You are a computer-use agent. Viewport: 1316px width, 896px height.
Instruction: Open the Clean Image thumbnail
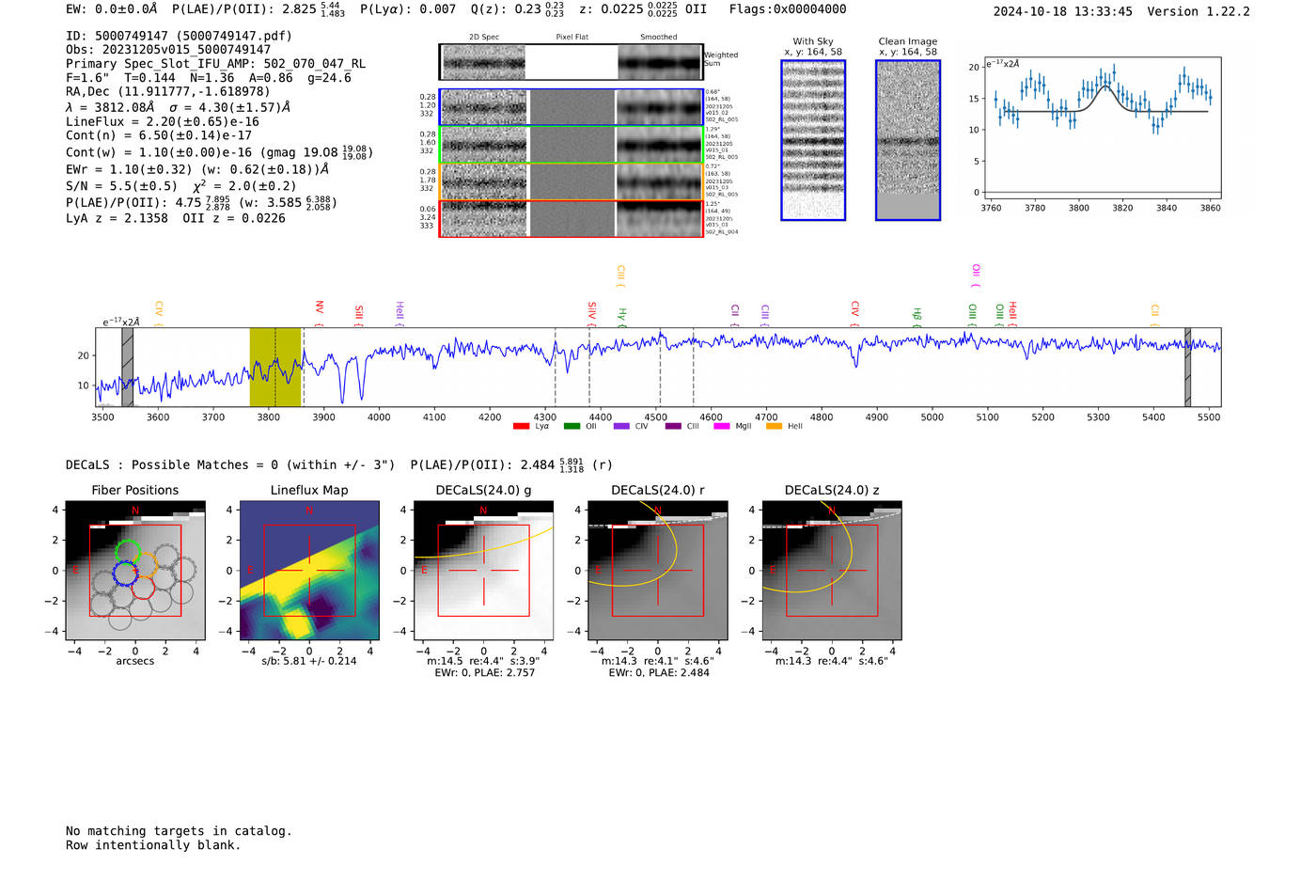[x=908, y=140]
